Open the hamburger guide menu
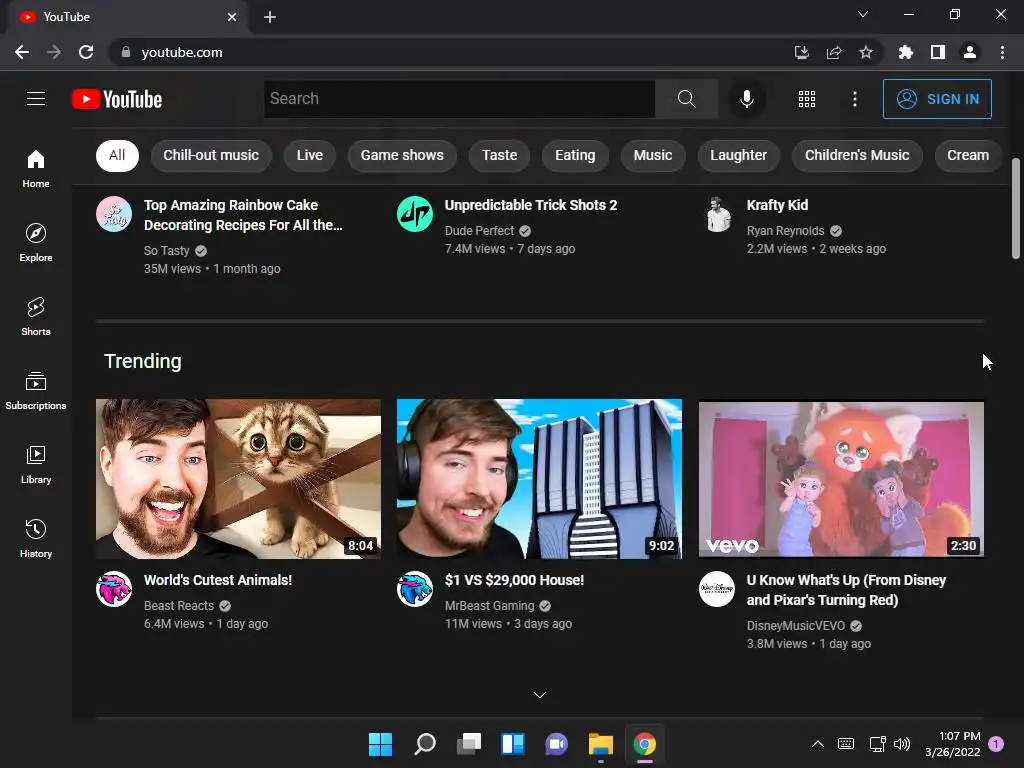The width and height of the screenshot is (1024, 768). [36, 99]
